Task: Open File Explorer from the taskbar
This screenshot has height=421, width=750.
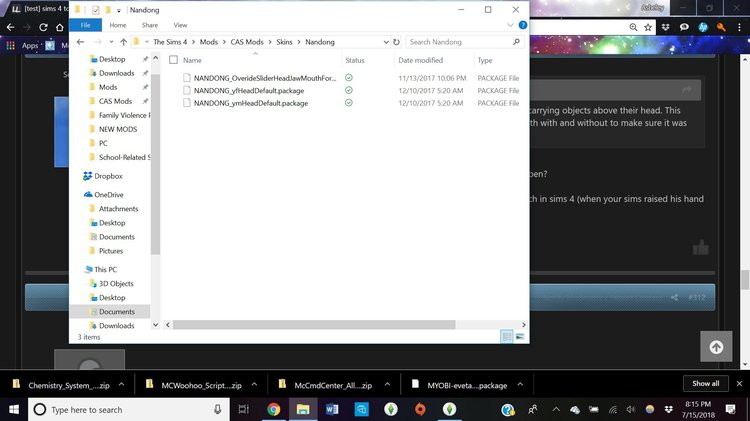Action: click(x=303, y=410)
